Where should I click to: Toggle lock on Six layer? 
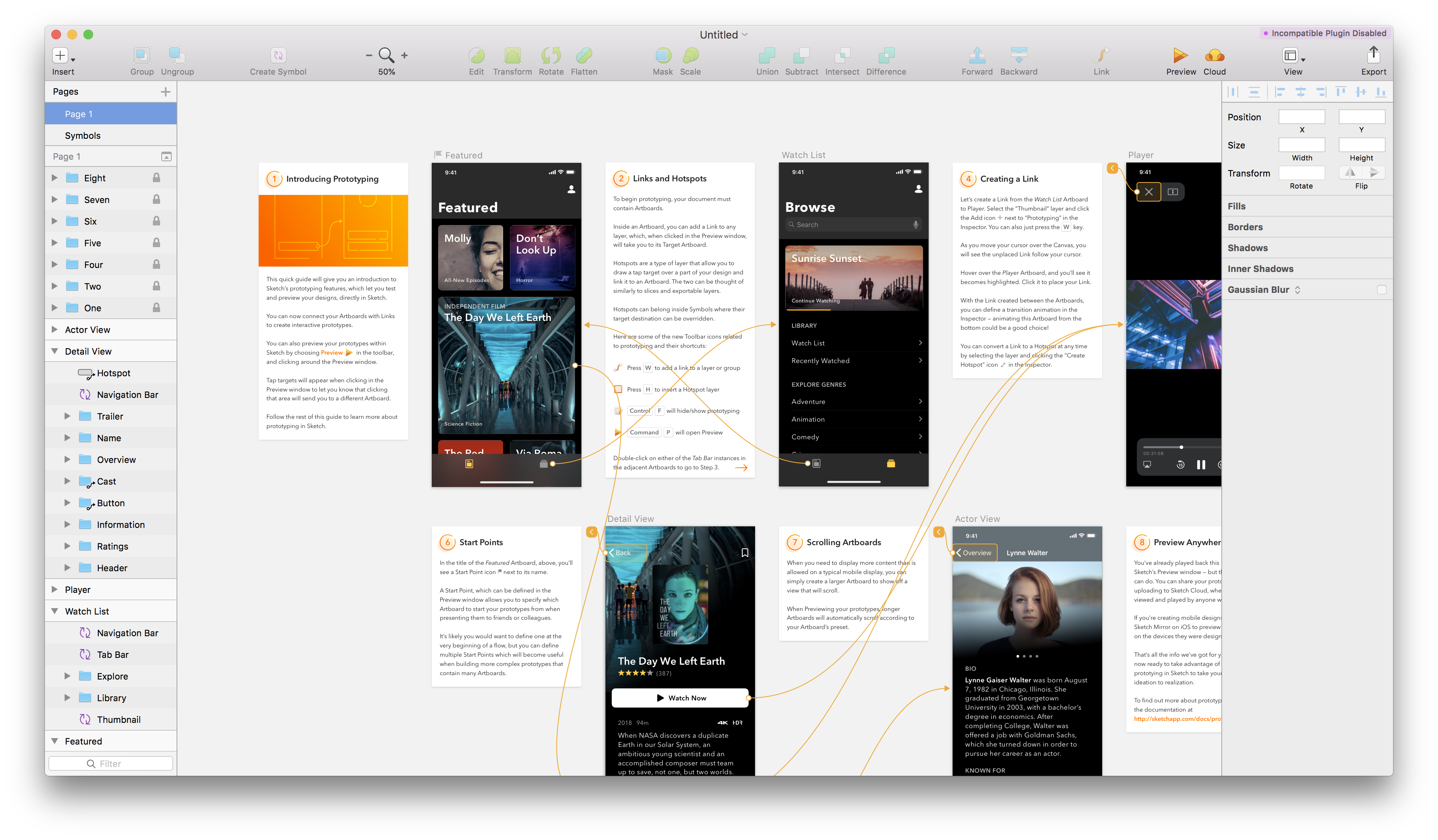(156, 221)
